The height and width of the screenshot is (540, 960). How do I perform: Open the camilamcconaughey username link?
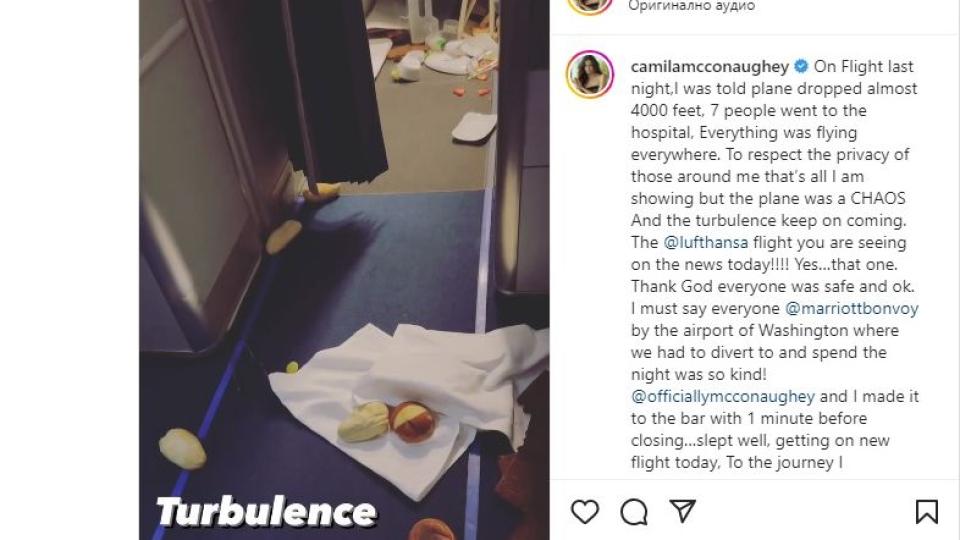pos(710,66)
